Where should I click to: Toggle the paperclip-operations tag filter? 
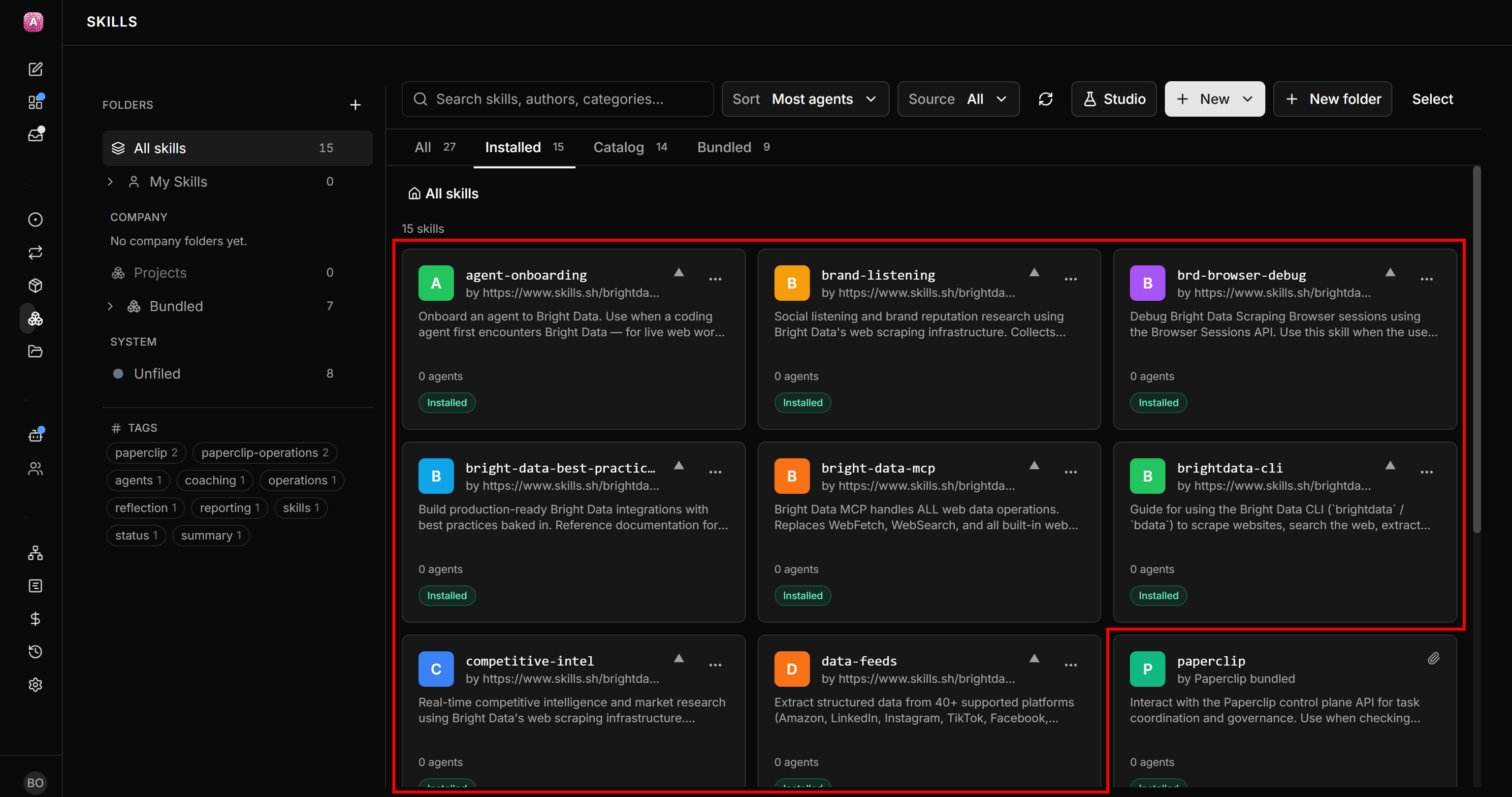(x=265, y=452)
